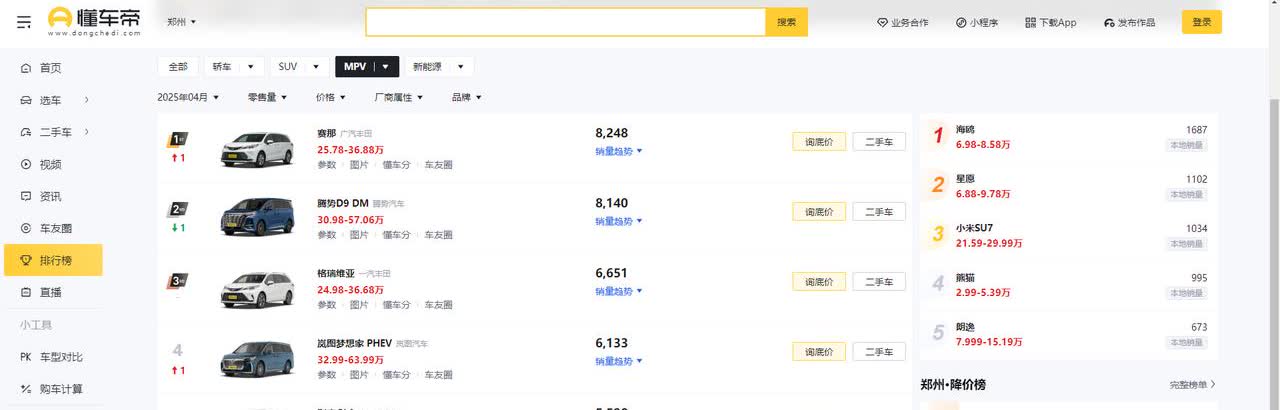Expand 销量趋势 for 腾势D9 DM
The width and height of the screenshot is (1280, 410).
point(618,221)
